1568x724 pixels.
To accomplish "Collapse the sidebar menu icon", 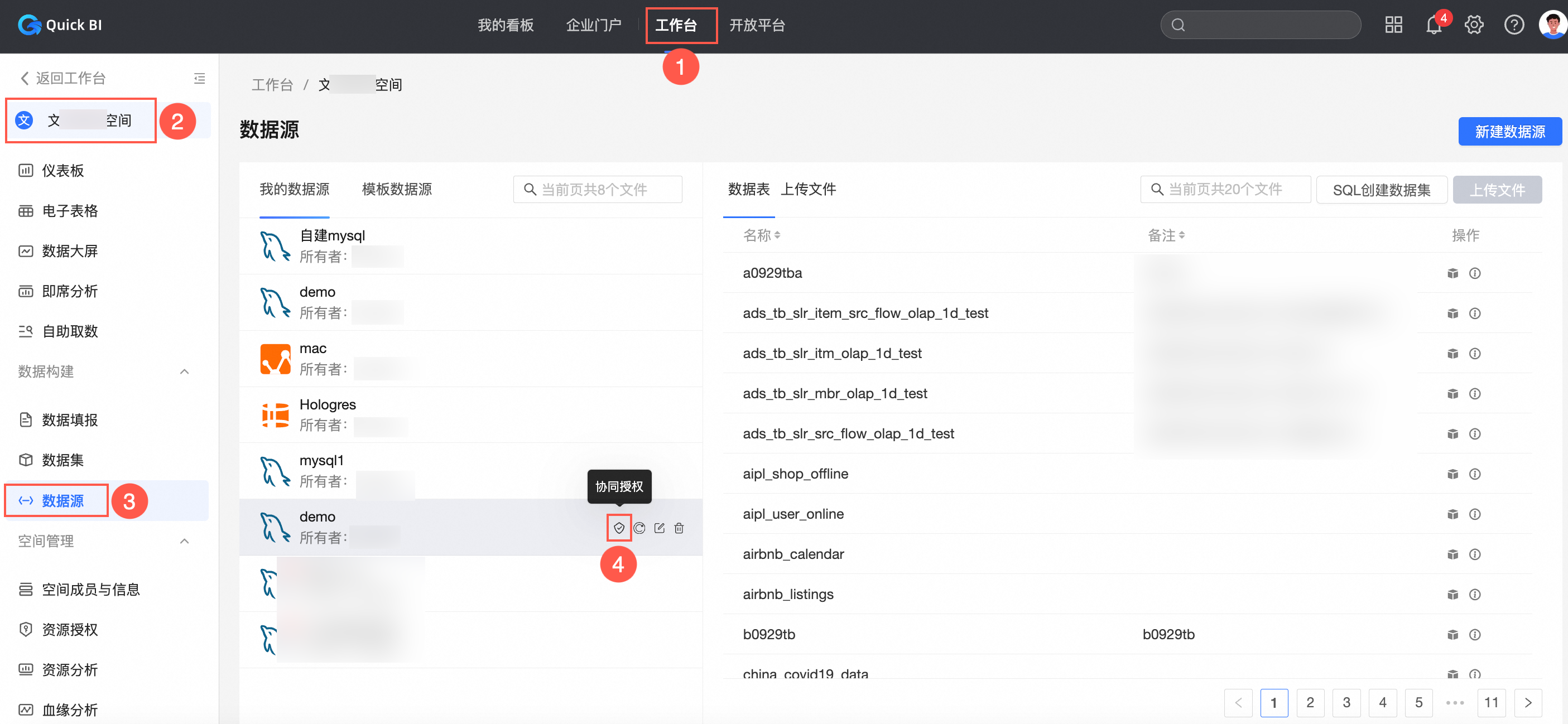I will [x=199, y=78].
